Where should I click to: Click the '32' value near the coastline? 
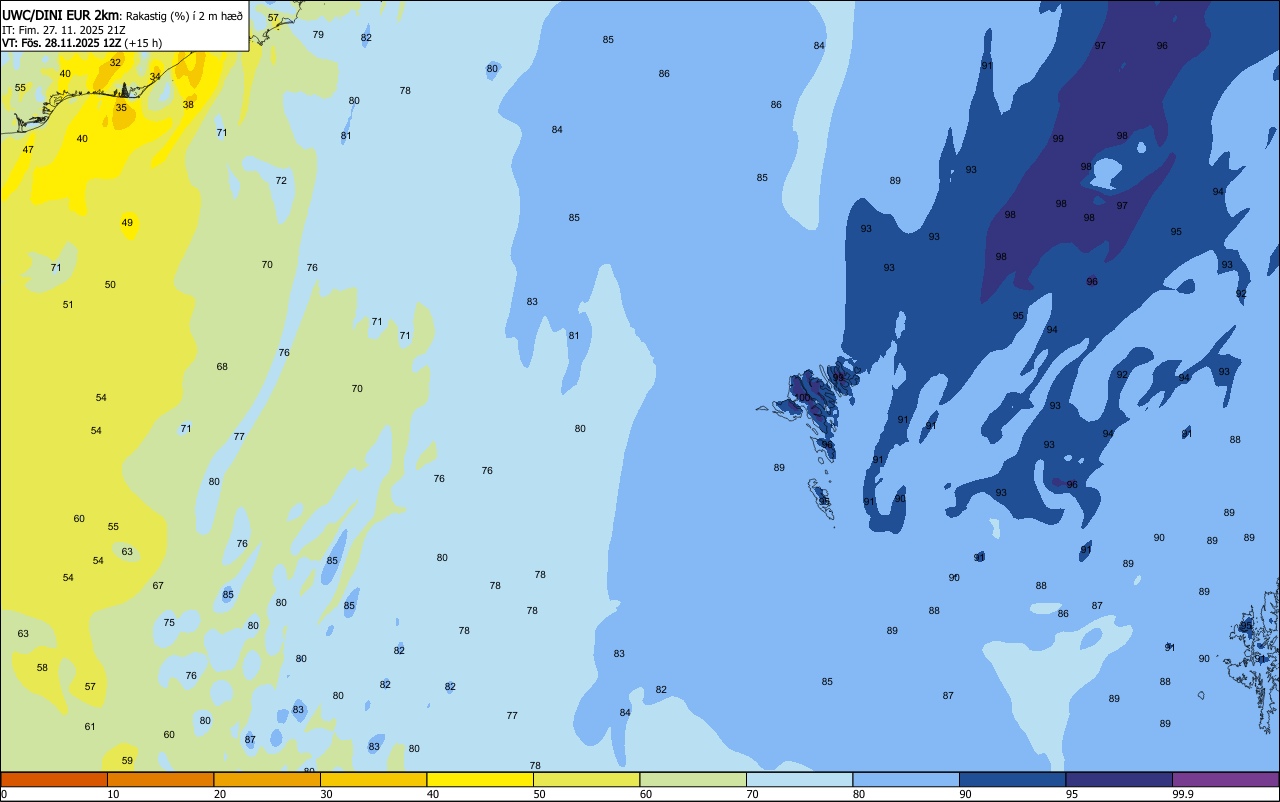click(x=115, y=62)
